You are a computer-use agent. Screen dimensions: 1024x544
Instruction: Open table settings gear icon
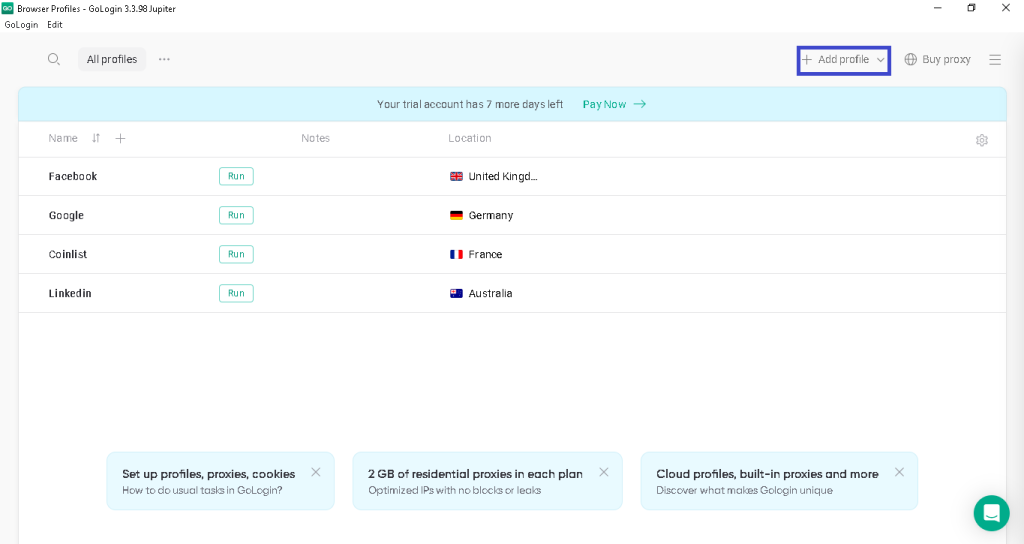[x=981, y=140]
